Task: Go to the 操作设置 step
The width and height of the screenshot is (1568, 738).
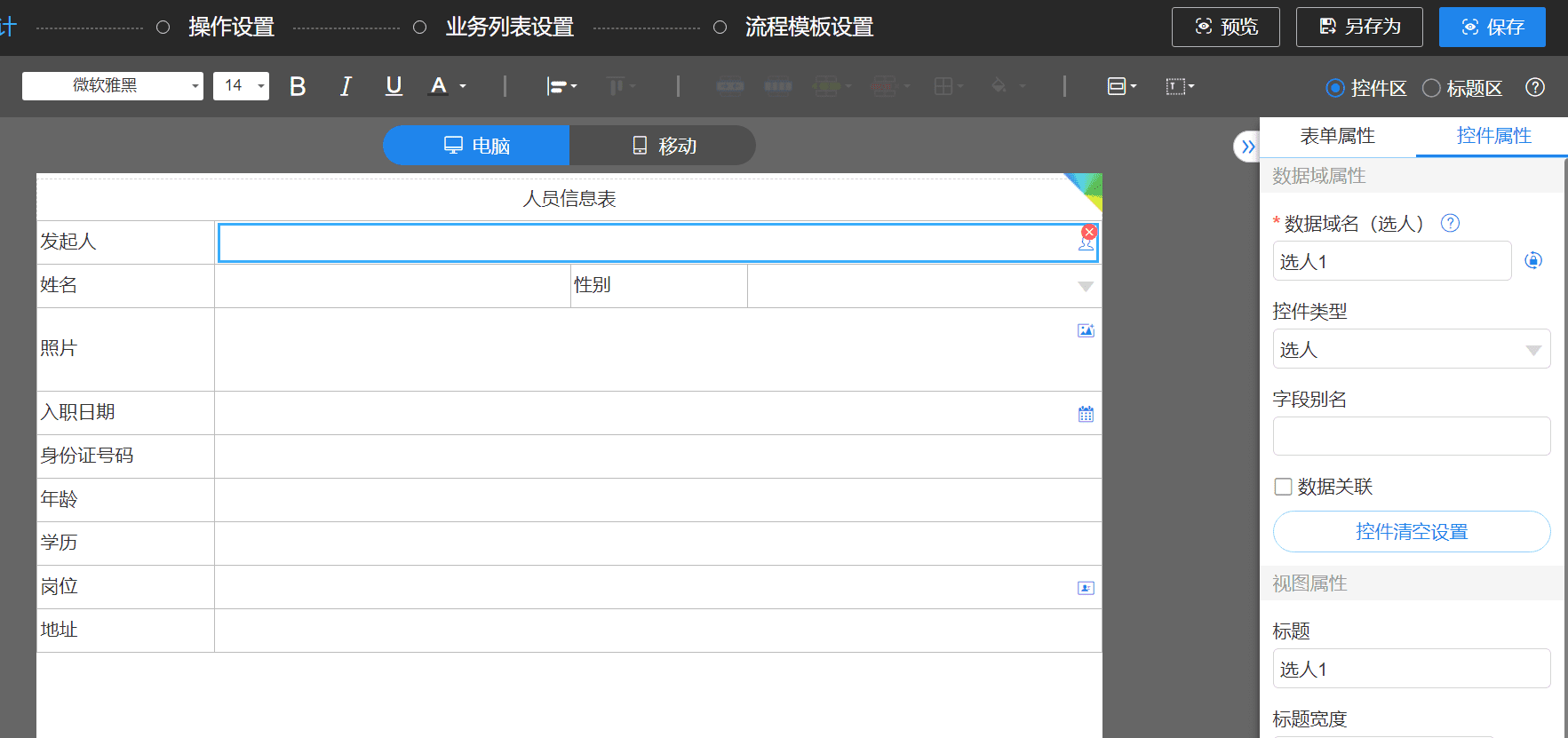Action: coord(231,27)
